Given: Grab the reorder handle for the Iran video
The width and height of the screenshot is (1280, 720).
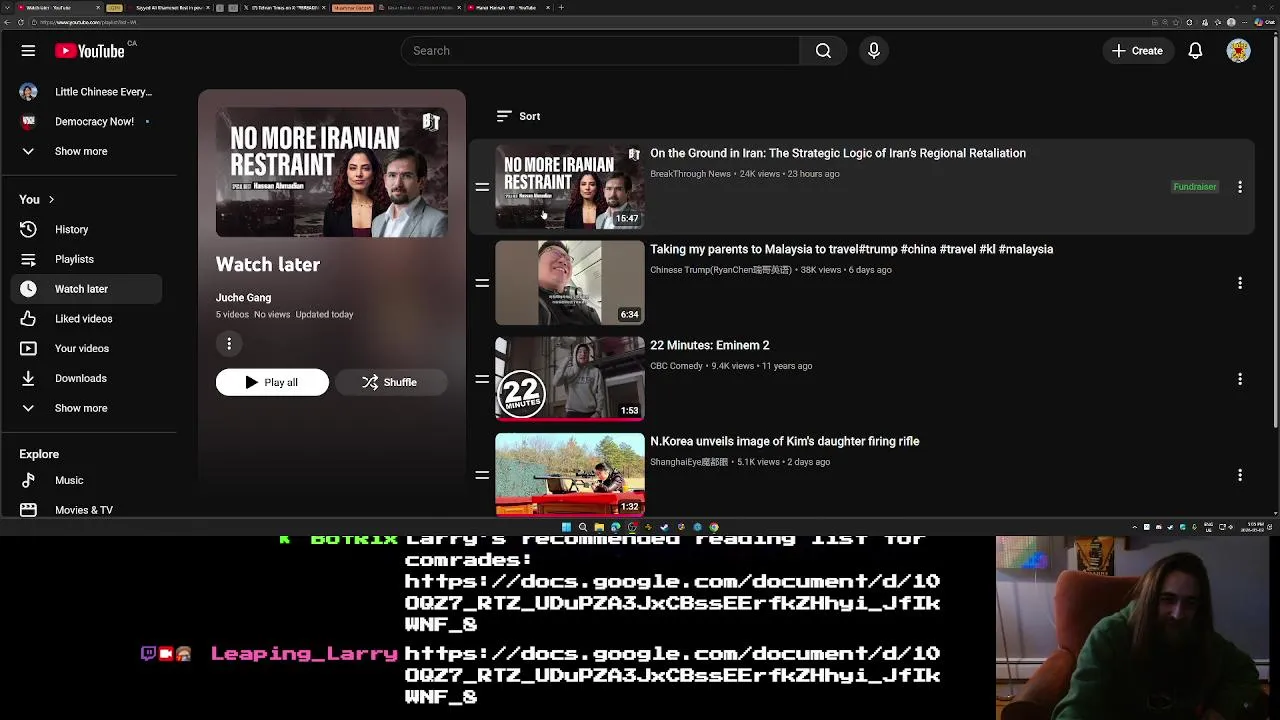Looking at the screenshot, I should [x=482, y=187].
